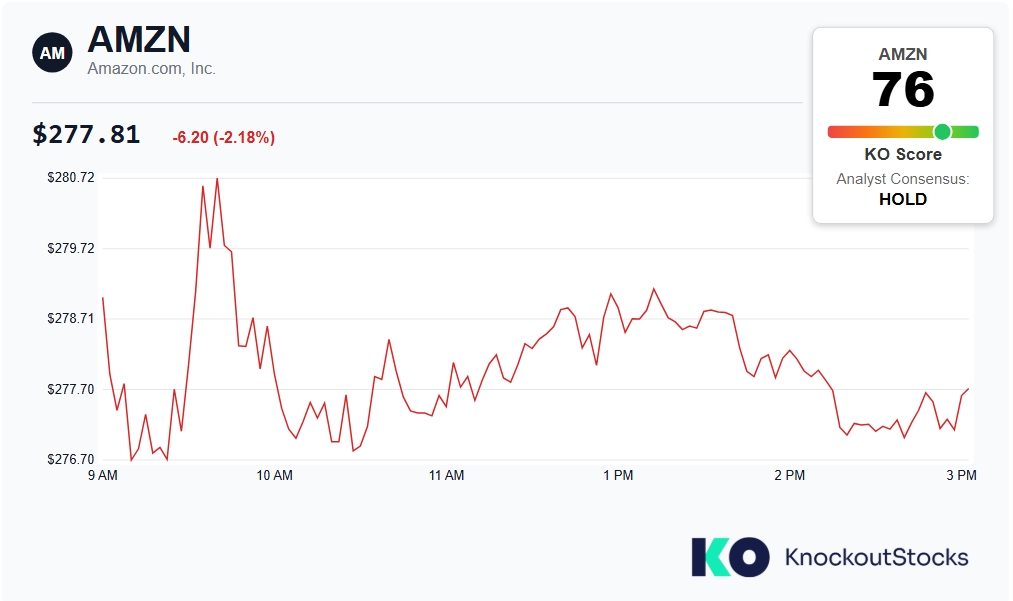Click the $277.81 current price

86,134
